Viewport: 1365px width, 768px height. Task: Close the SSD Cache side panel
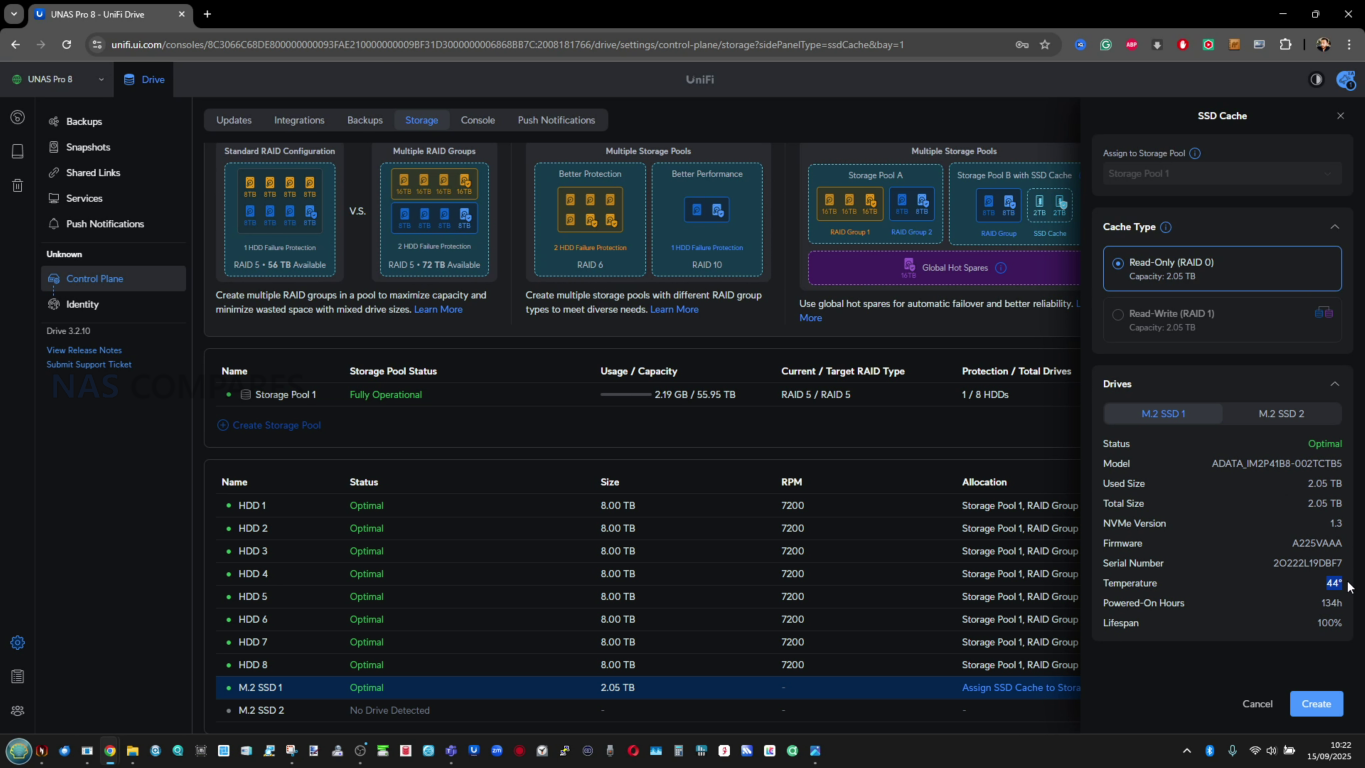[x=1340, y=116]
